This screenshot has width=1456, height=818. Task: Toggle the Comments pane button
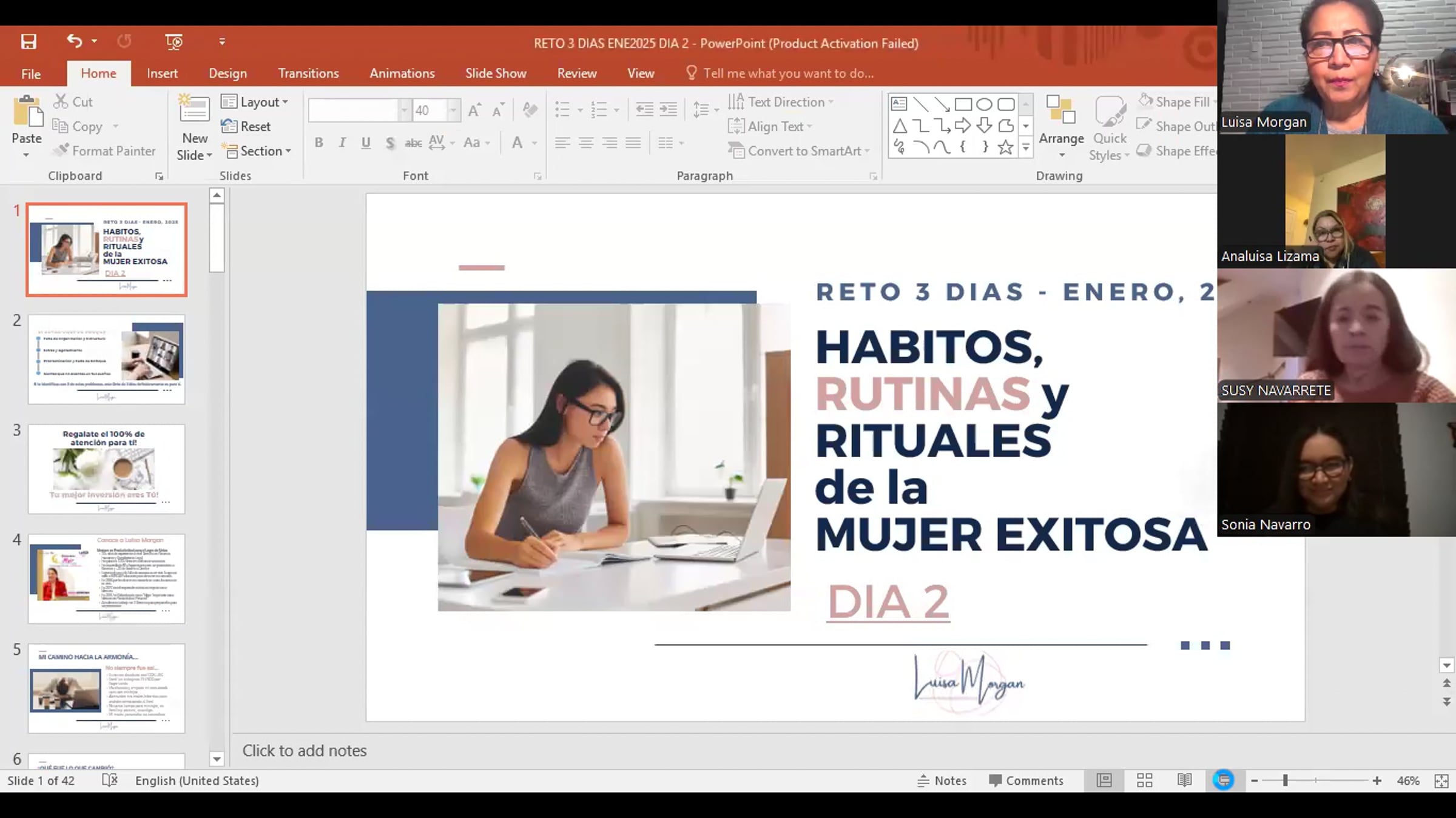point(1026,780)
